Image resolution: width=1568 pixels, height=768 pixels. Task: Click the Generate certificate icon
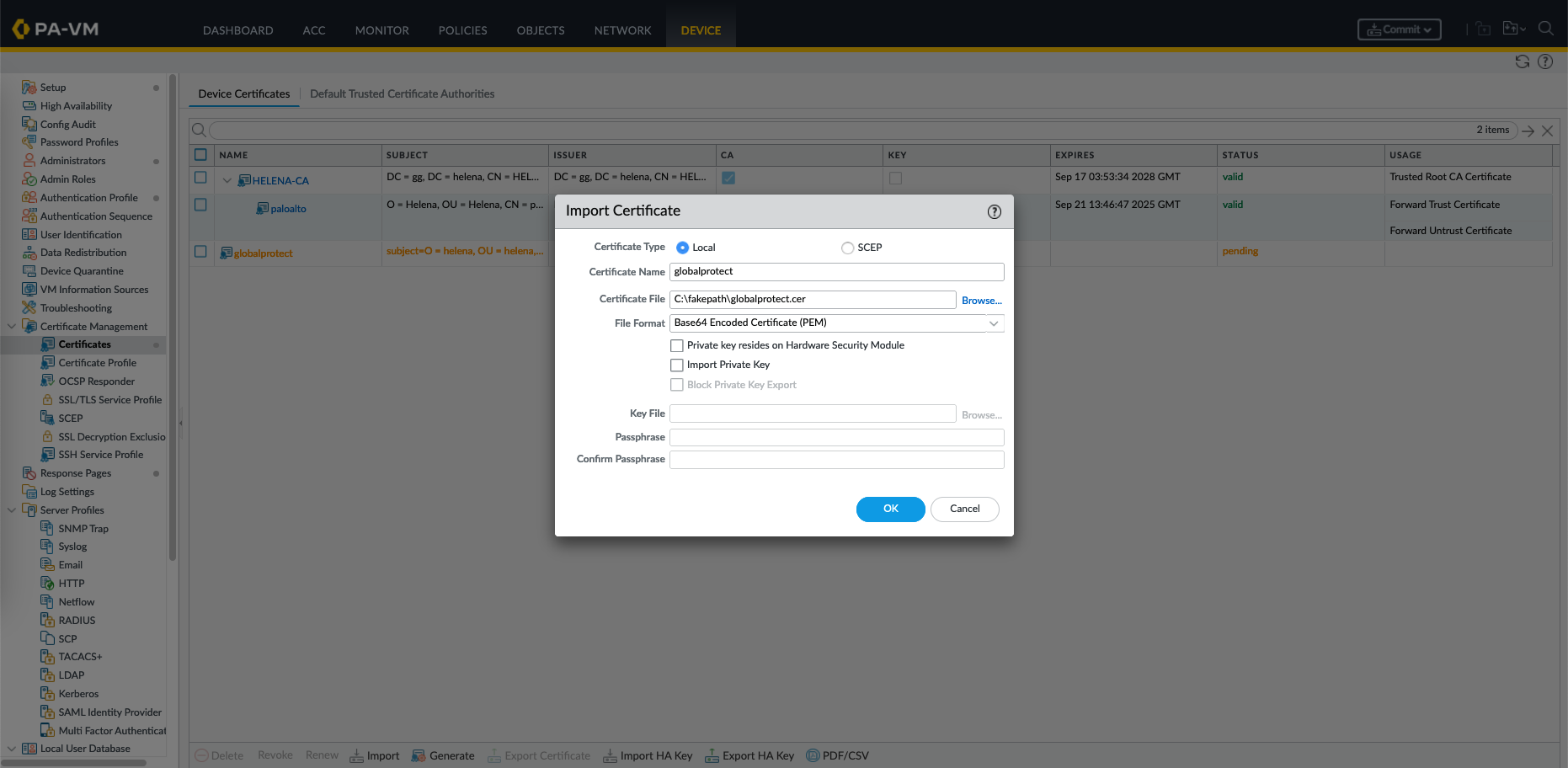[419, 755]
